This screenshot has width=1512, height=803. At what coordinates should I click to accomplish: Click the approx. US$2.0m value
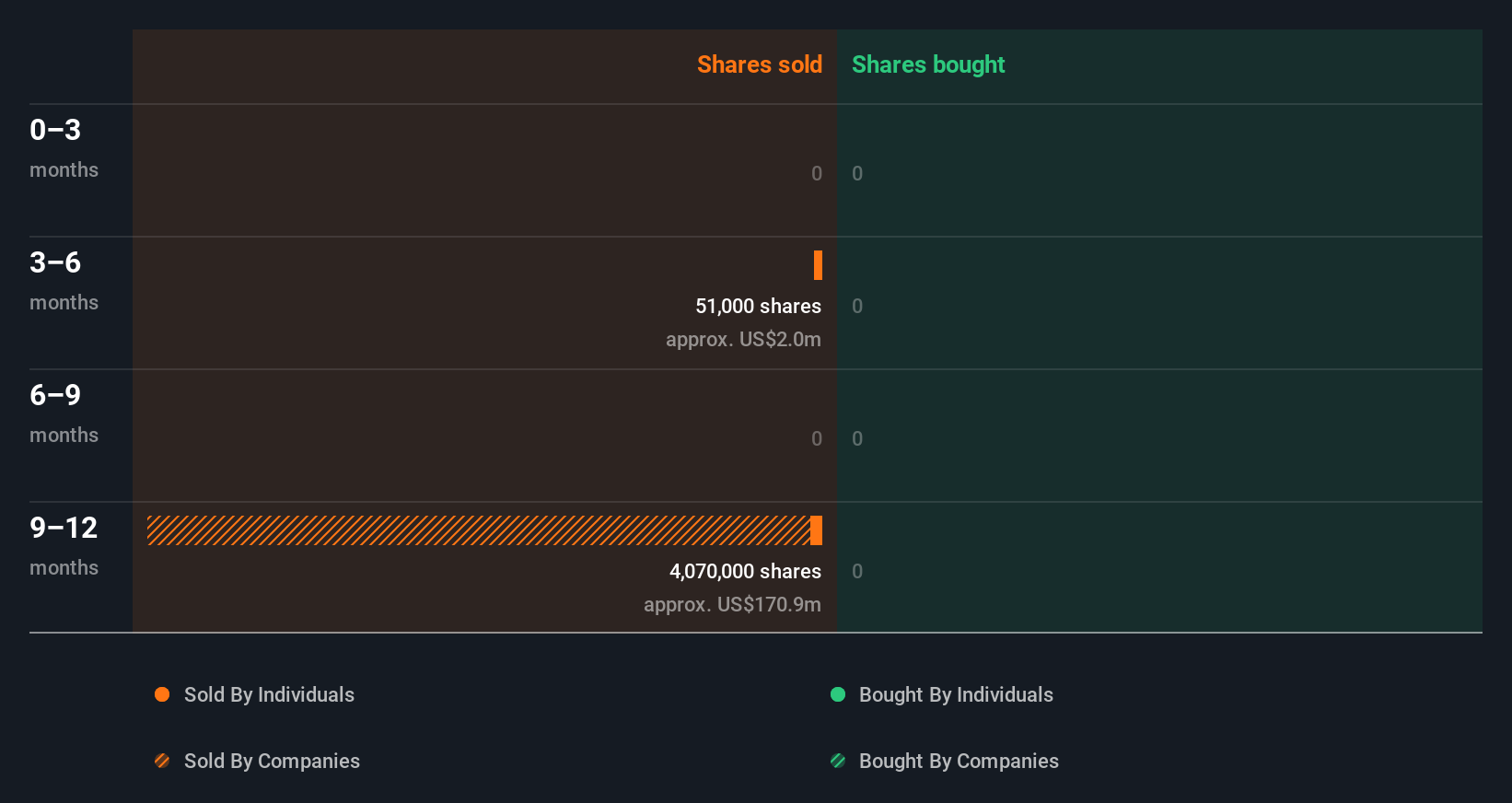point(743,339)
